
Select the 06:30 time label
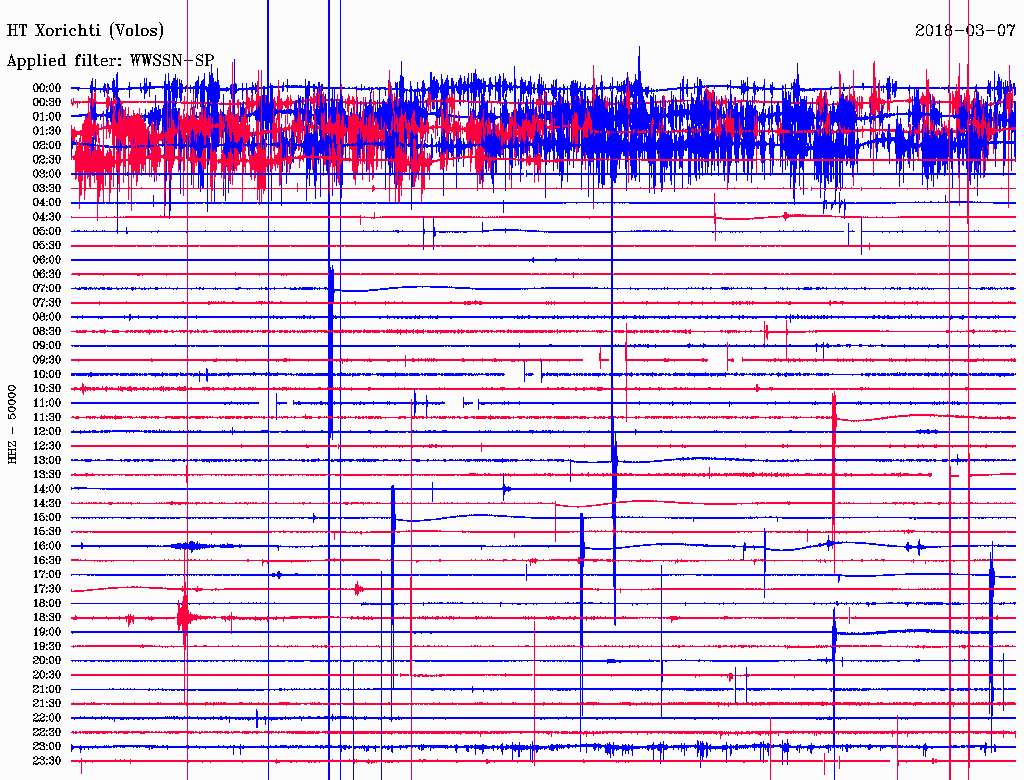(x=47, y=274)
